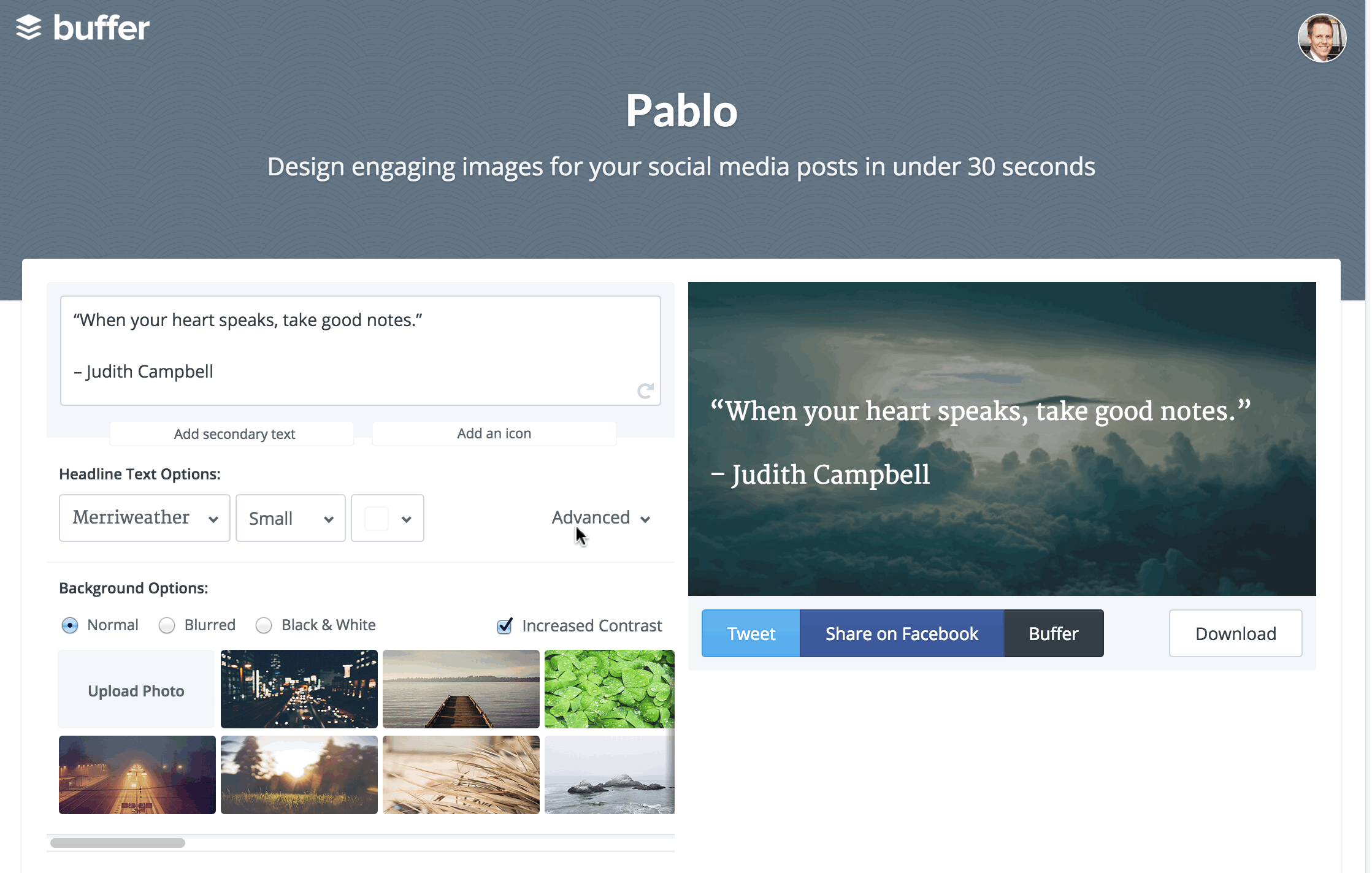This screenshot has width=1372, height=873.
Task: Click the refresh/regenerate icon in text box
Action: tap(645, 391)
